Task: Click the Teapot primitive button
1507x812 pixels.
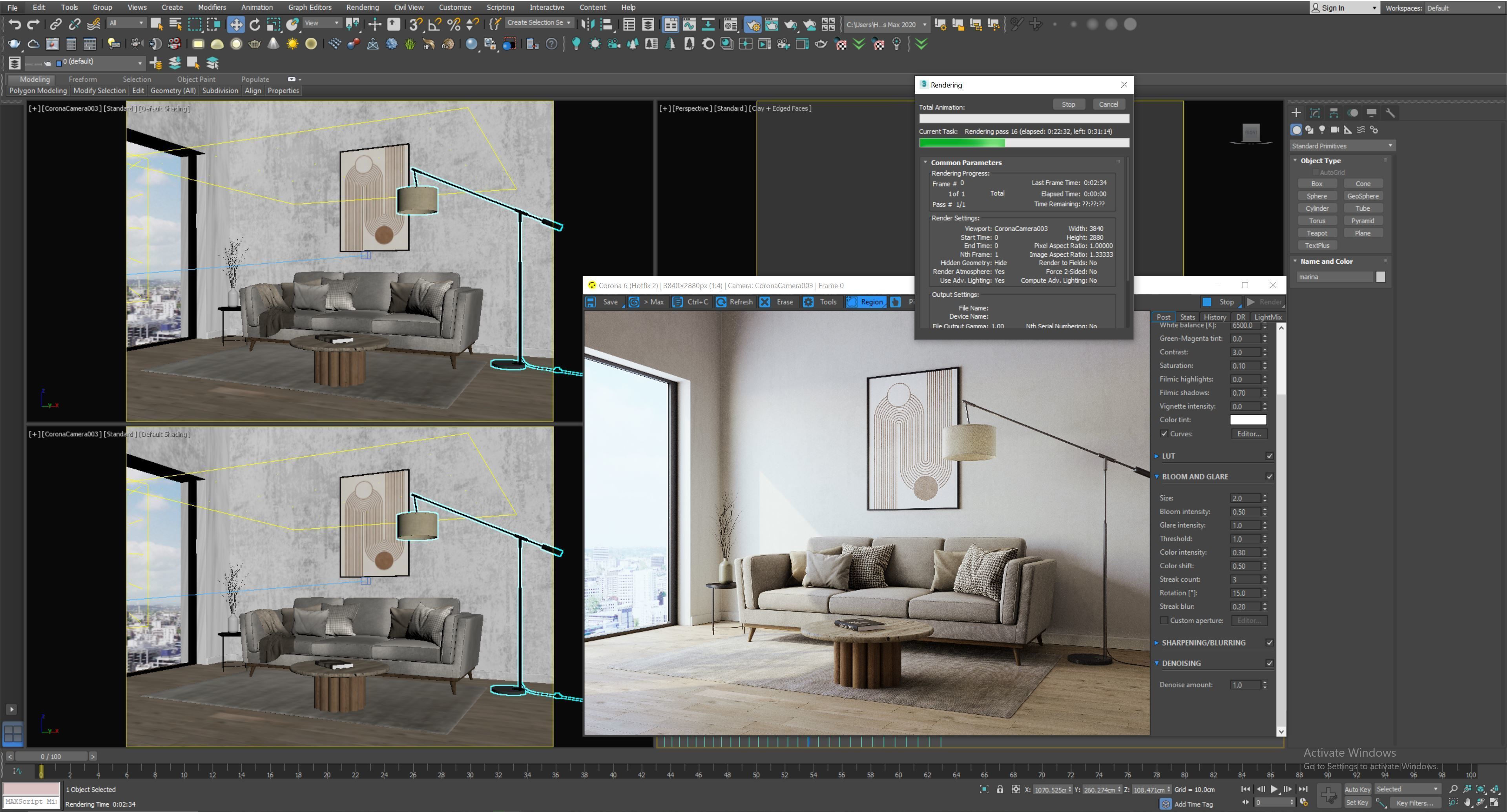Action: point(1317,233)
